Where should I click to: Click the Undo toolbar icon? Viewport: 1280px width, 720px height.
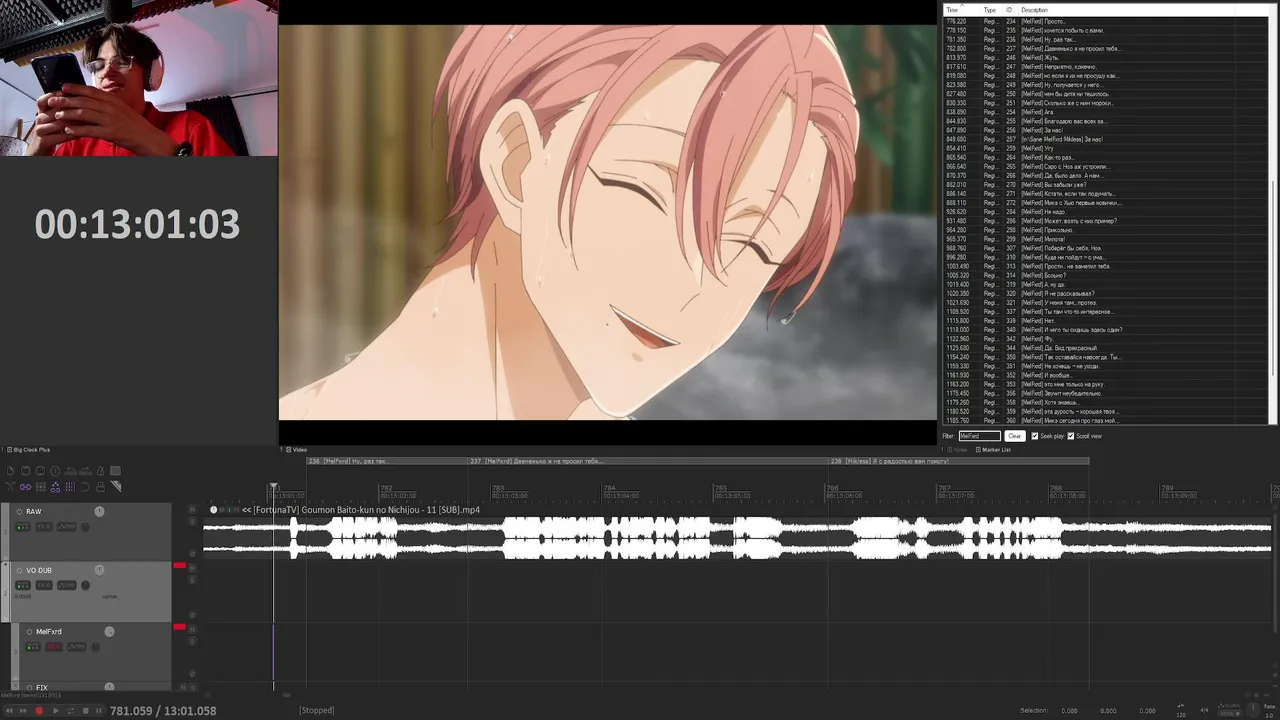pos(70,471)
